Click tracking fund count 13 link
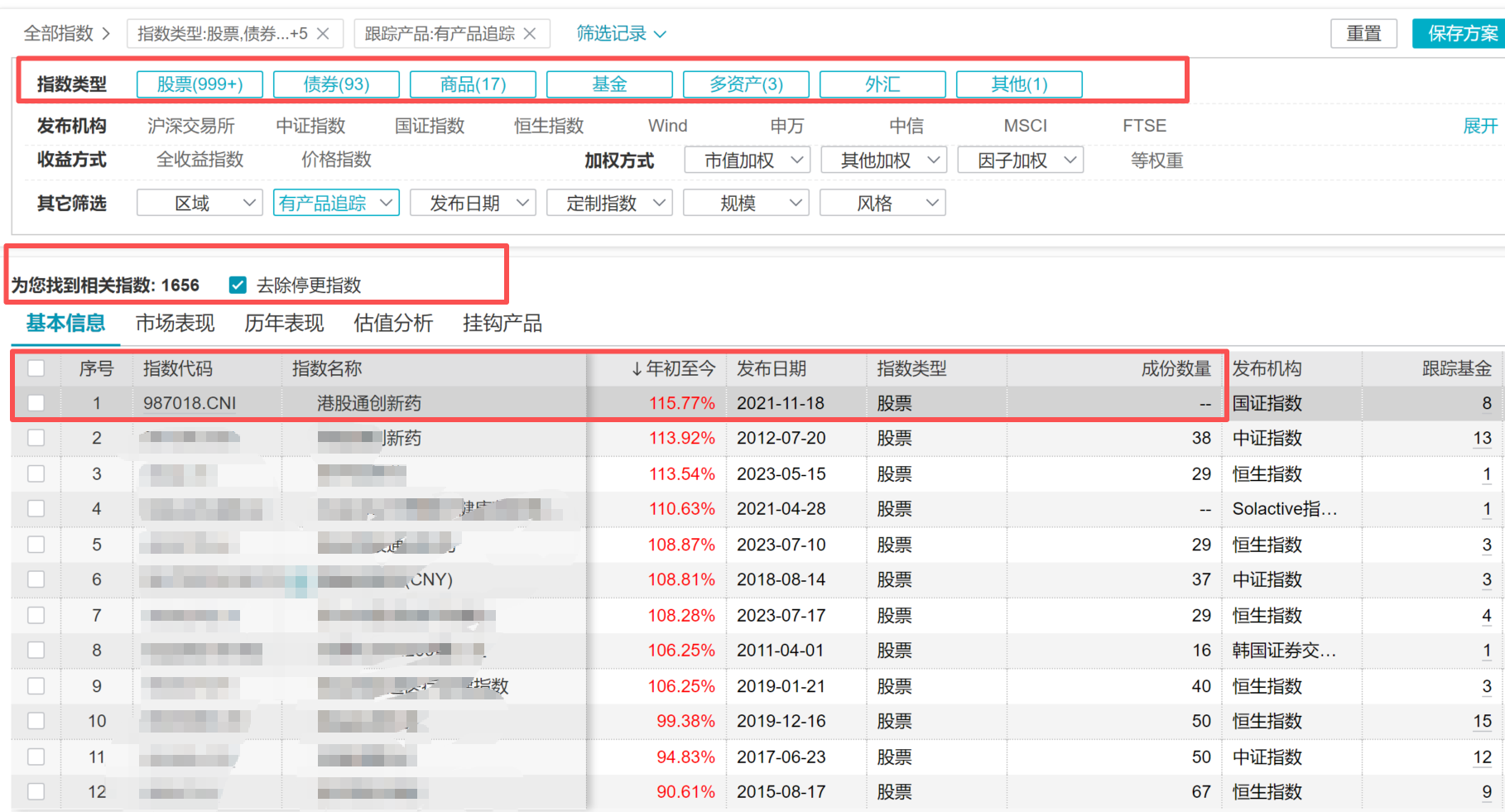Screen dimensions: 1505x812 (1482, 439)
